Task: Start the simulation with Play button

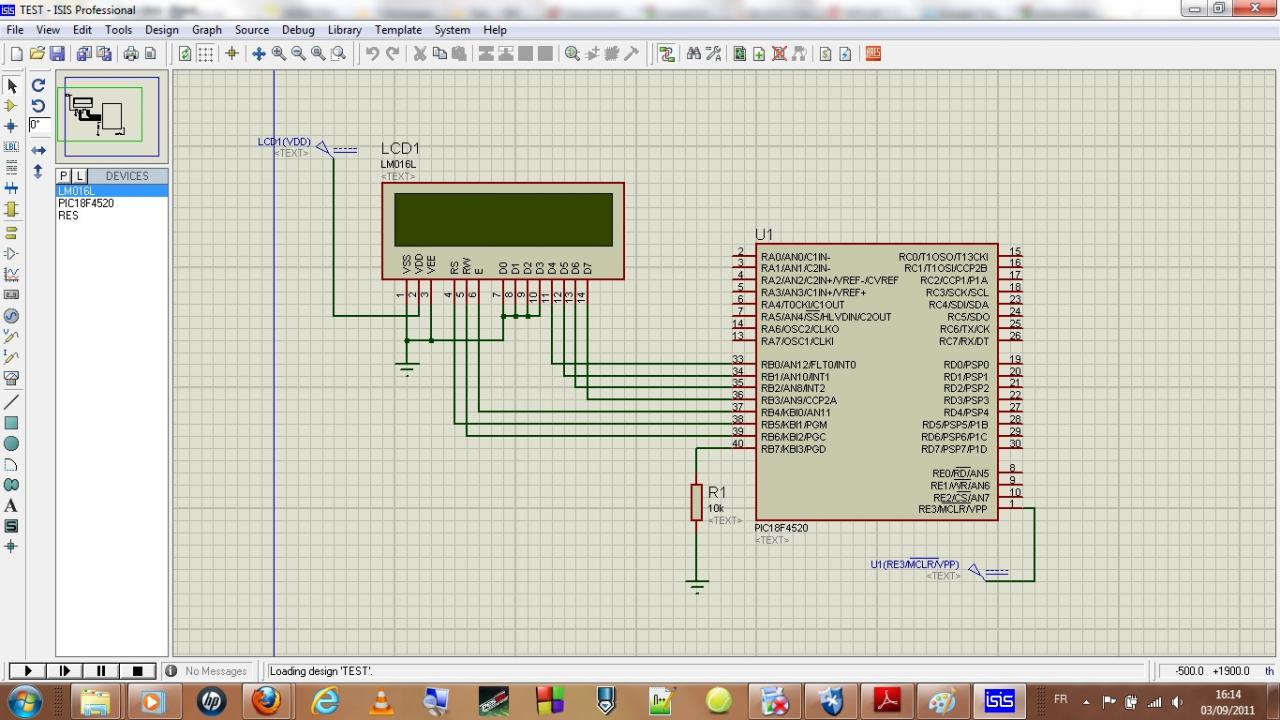Action: [x=28, y=671]
